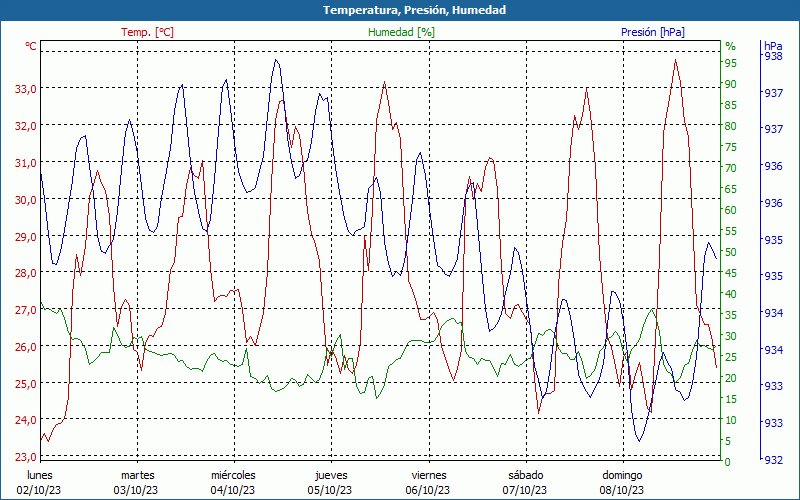Click the date label '07/10/23'

(525, 490)
